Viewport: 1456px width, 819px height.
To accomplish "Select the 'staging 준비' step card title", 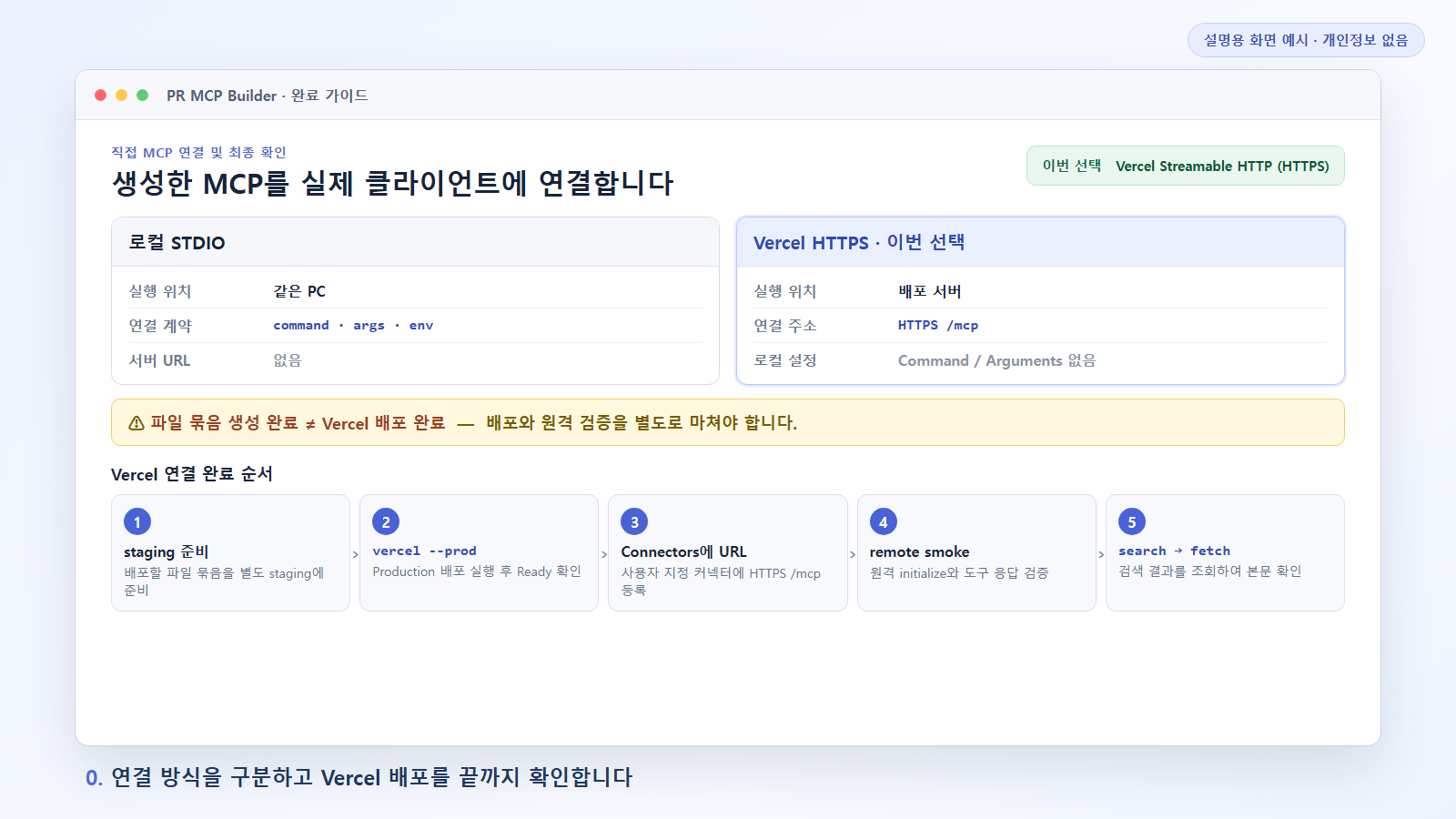I will point(167,551).
